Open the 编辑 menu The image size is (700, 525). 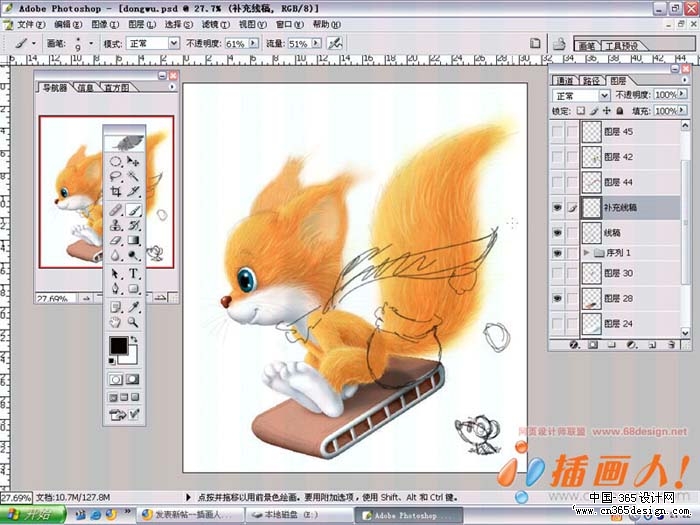68,25
